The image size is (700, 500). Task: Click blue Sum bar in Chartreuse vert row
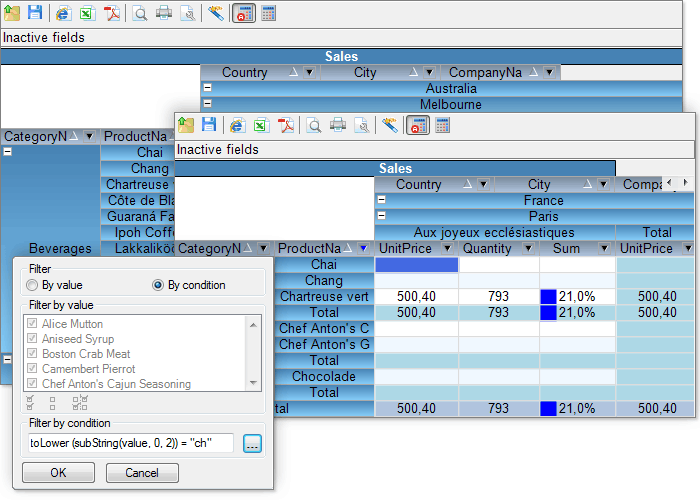click(x=548, y=296)
